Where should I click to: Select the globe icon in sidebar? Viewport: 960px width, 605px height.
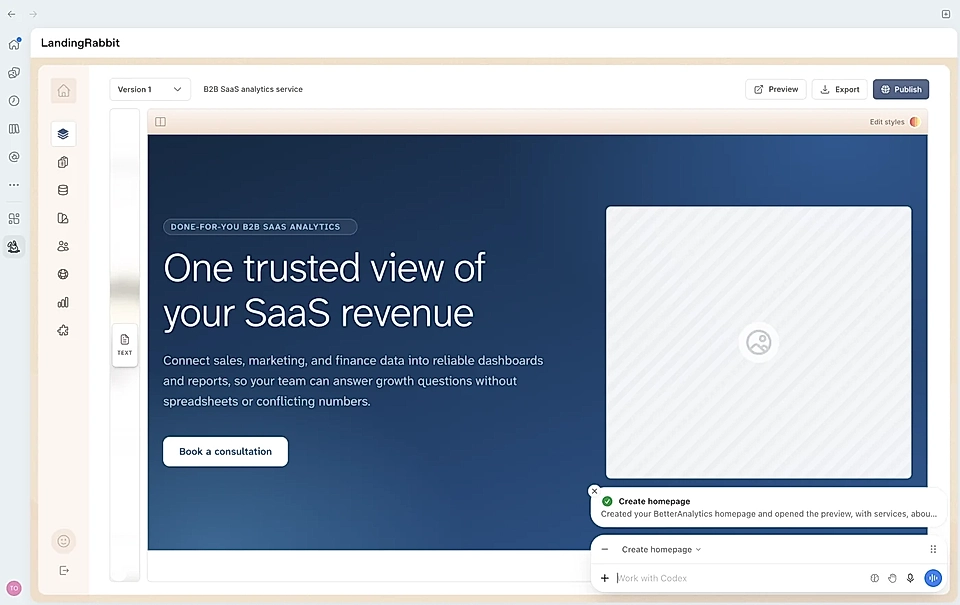[x=63, y=274]
